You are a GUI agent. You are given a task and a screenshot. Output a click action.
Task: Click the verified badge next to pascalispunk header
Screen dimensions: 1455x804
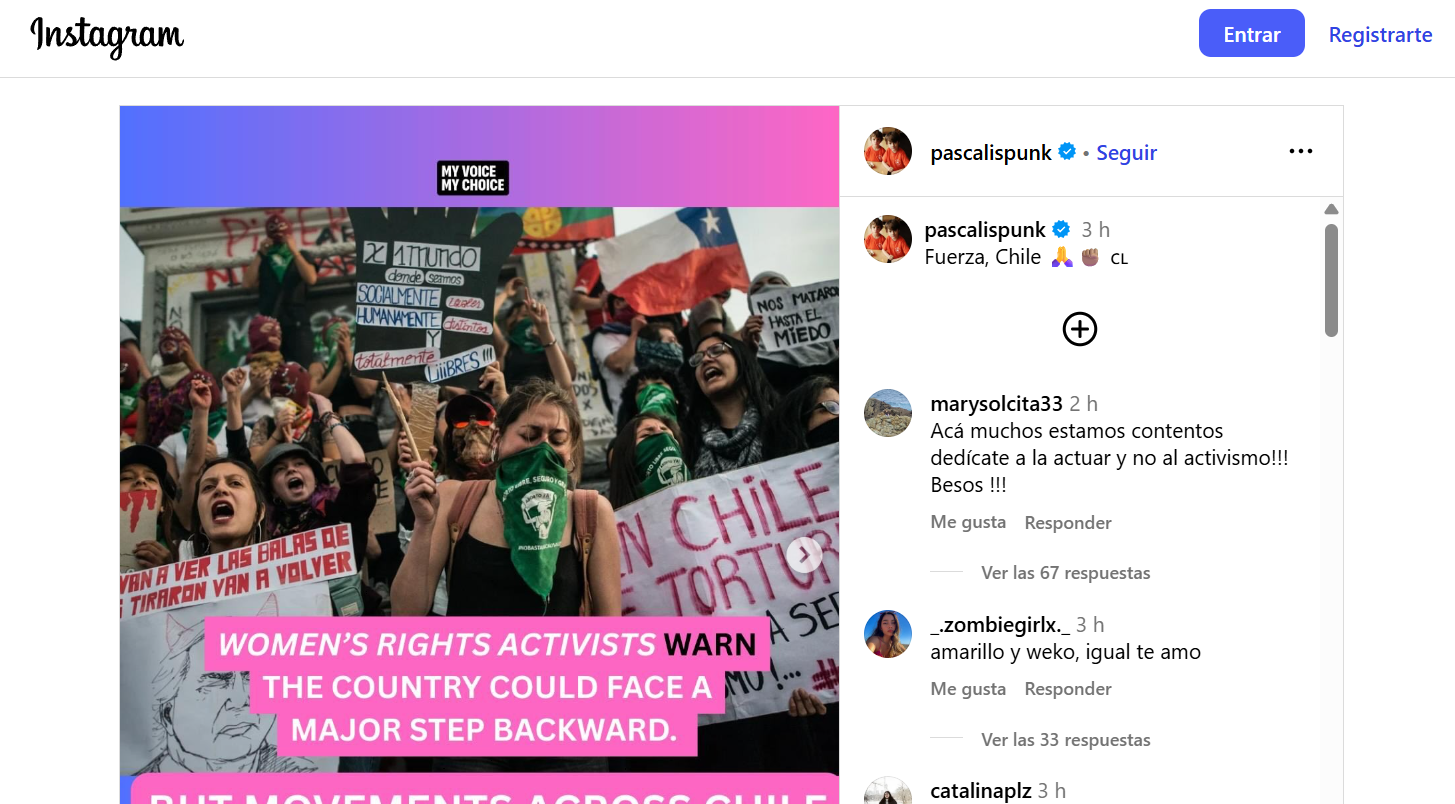pyautogui.click(x=1067, y=152)
